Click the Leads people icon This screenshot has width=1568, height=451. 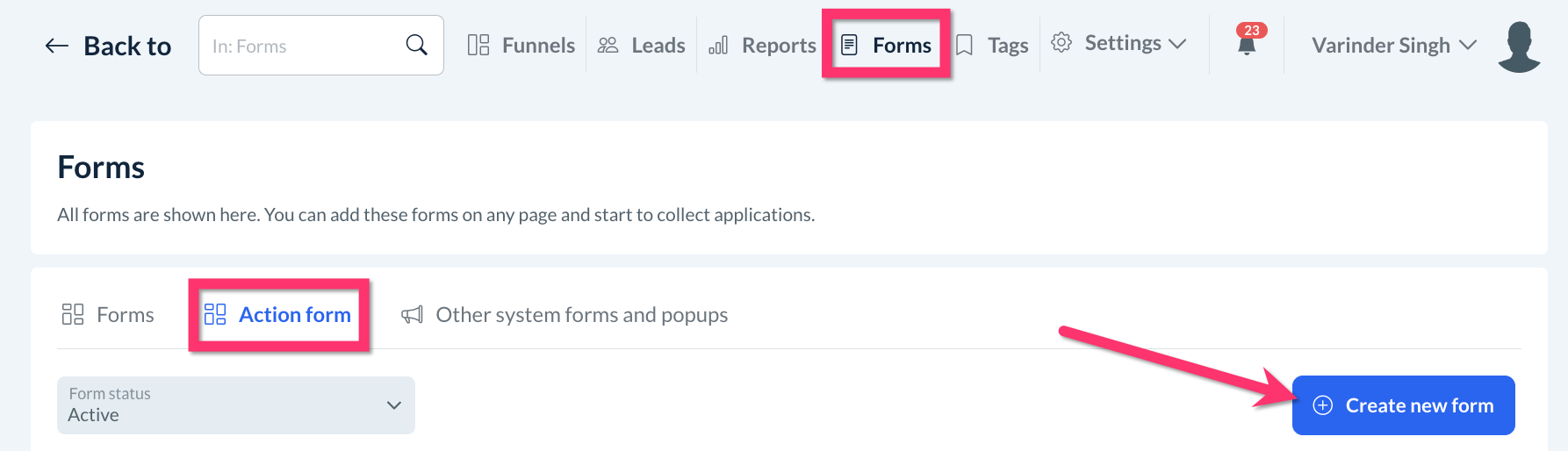pyautogui.click(x=608, y=45)
